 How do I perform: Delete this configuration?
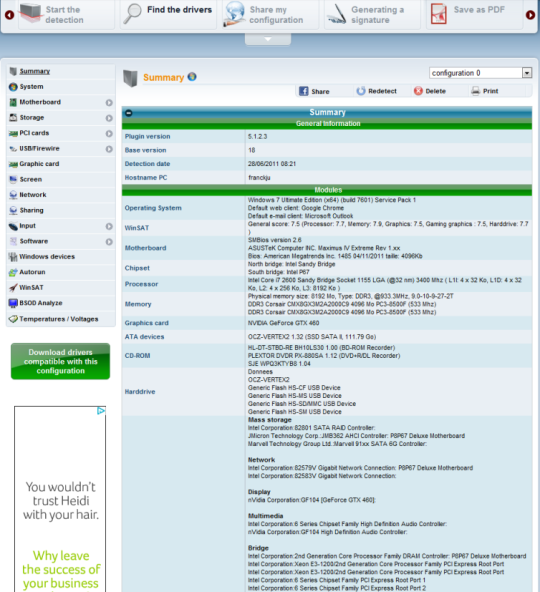click(x=430, y=91)
